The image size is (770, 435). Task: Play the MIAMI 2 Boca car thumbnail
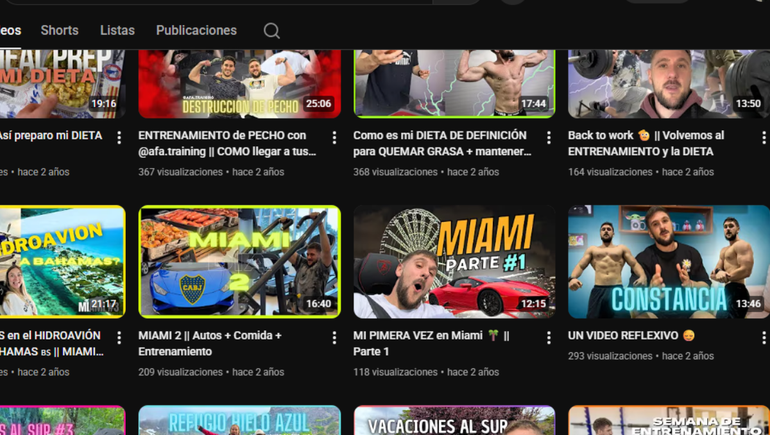tap(239, 262)
